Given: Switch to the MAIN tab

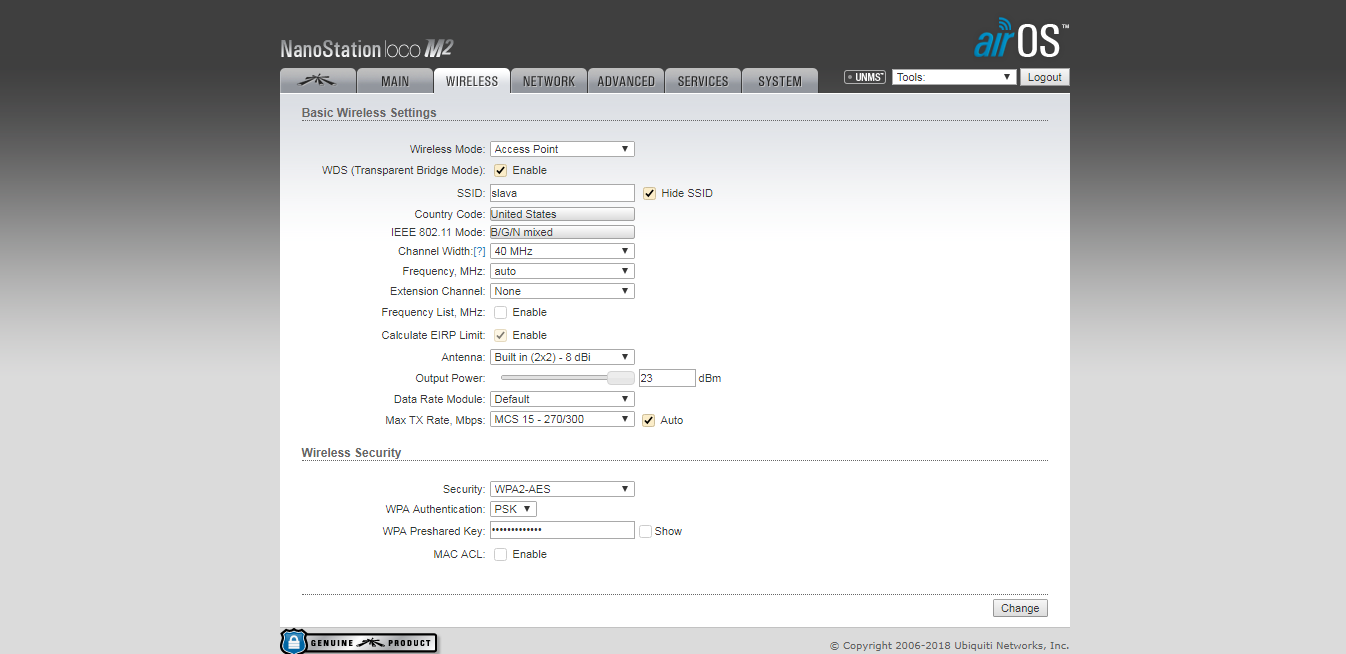Looking at the screenshot, I should coord(395,81).
